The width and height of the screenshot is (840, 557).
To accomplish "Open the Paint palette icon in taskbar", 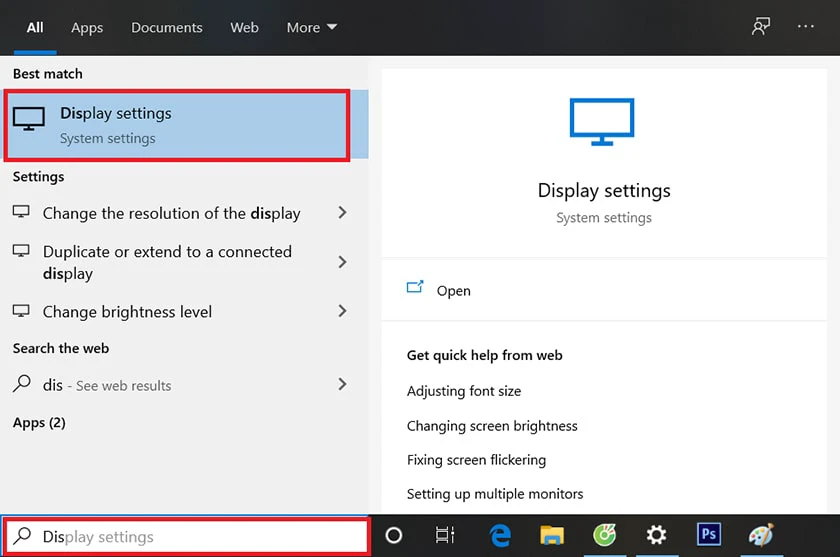I will point(761,535).
